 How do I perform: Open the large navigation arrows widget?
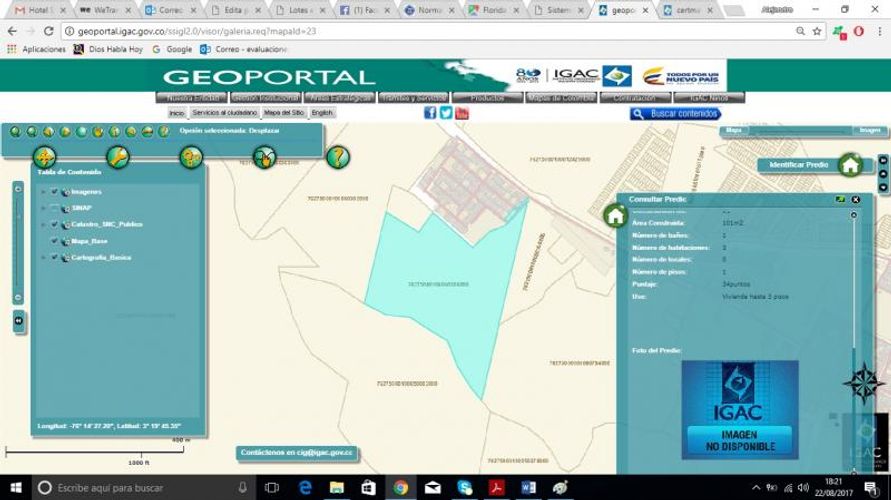click(44, 157)
